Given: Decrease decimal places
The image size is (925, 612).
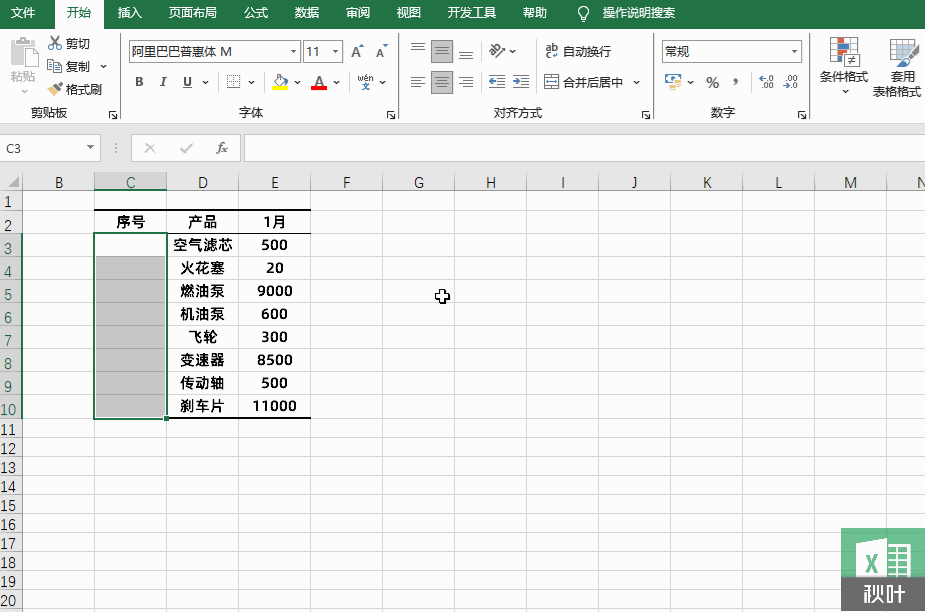Looking at the screenshot, I should coord(790,82).
